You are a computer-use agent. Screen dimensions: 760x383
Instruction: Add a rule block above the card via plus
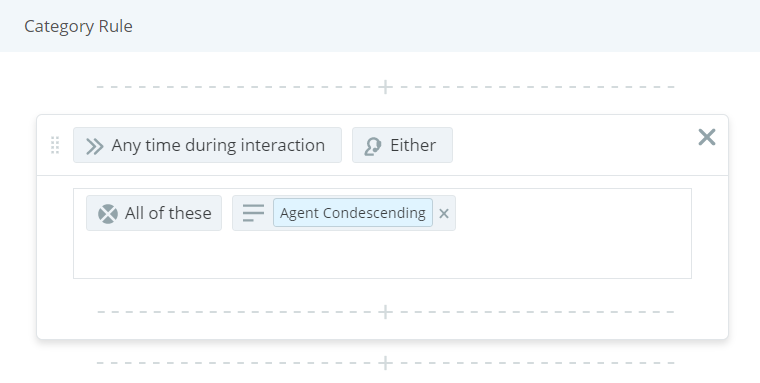(385, 87)
